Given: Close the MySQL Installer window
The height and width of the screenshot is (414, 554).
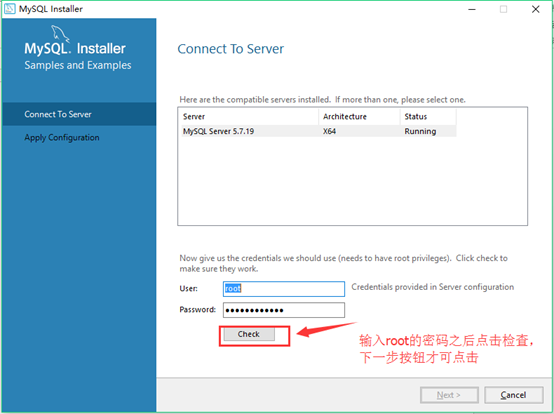Looking at the screenshot, I should click(x=536, y=9).
